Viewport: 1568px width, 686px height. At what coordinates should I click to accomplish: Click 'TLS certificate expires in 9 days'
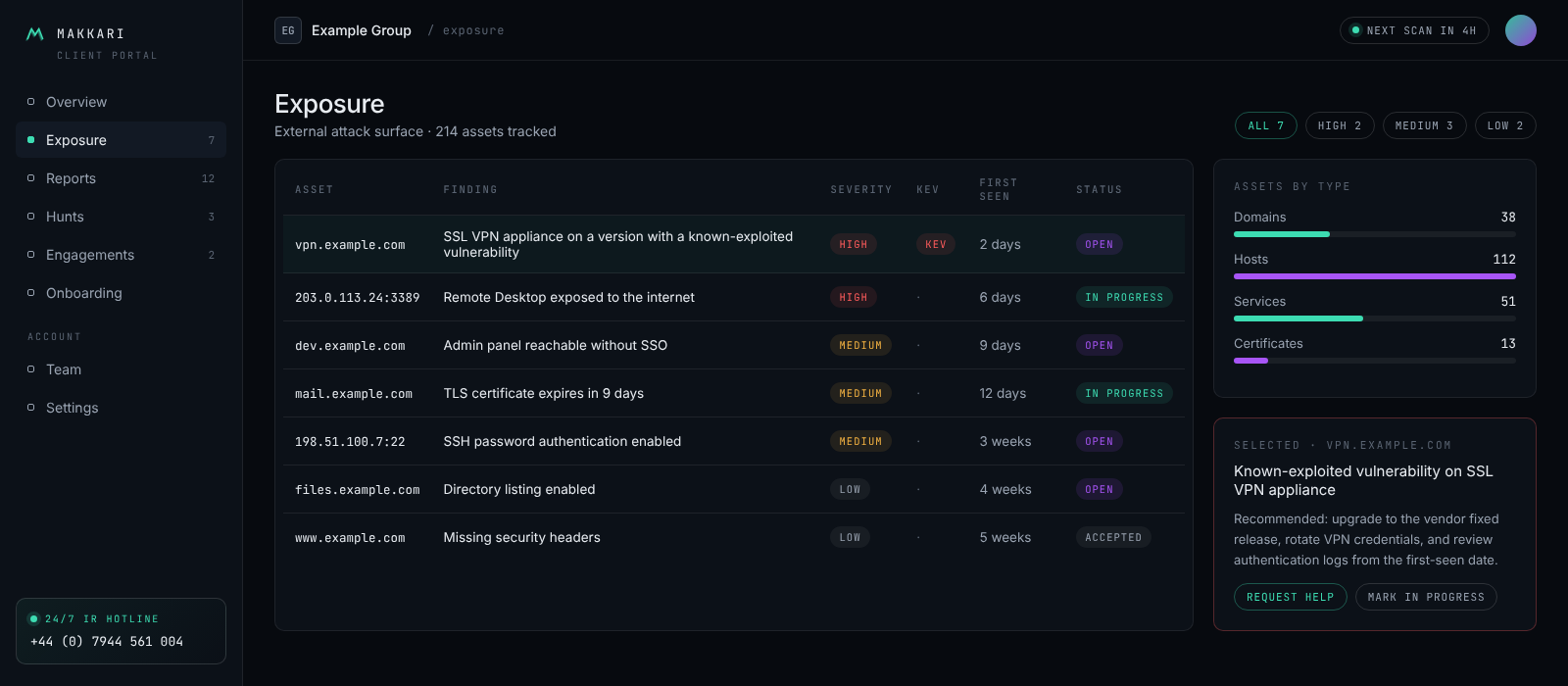(543, 393)
